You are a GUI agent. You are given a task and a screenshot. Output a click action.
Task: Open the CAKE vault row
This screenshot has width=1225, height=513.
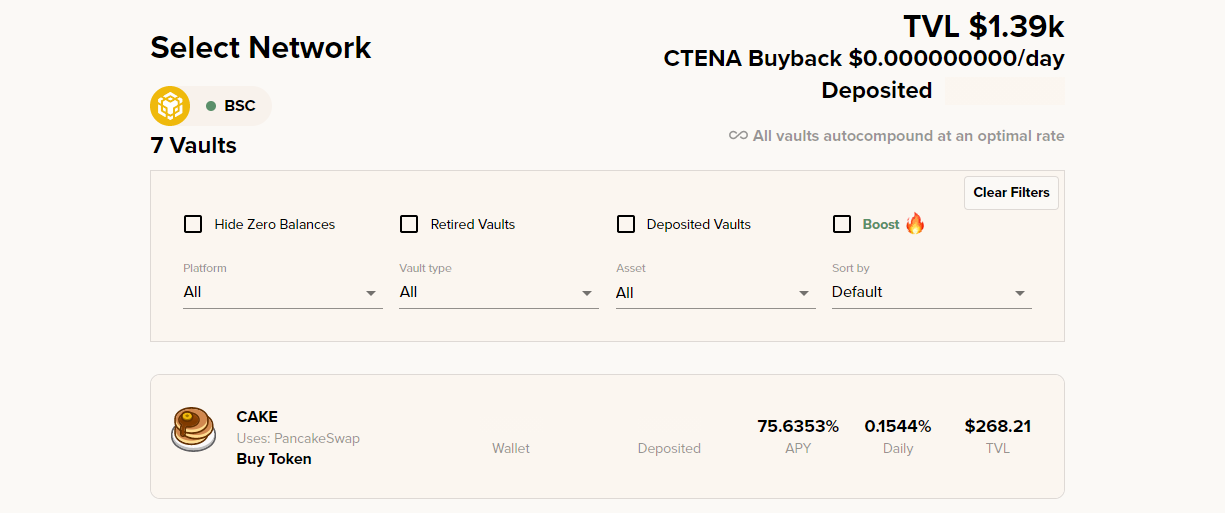(607, 436)
